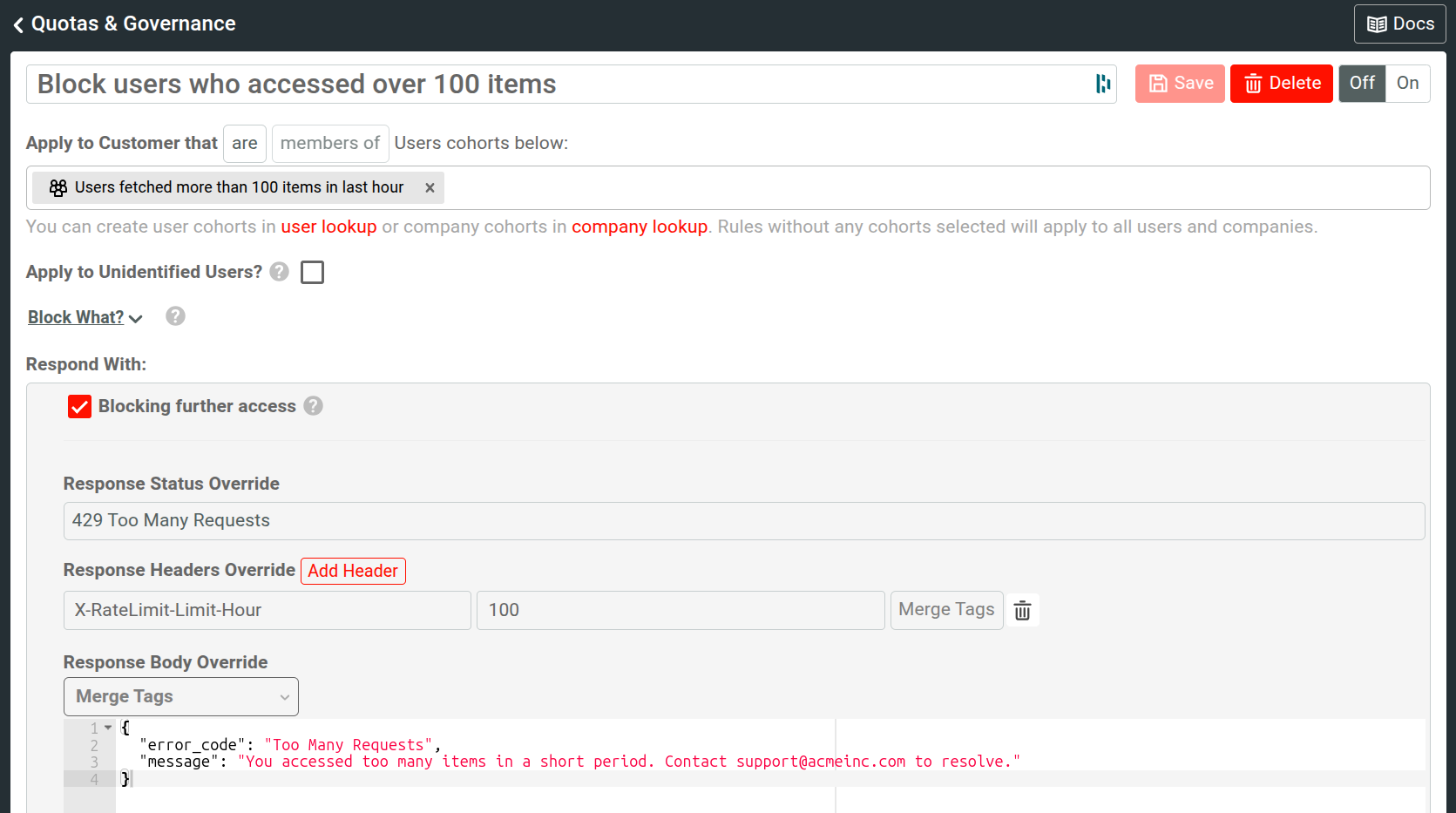Uncheck Blocking further access
1456x813 pixels.
79,407
